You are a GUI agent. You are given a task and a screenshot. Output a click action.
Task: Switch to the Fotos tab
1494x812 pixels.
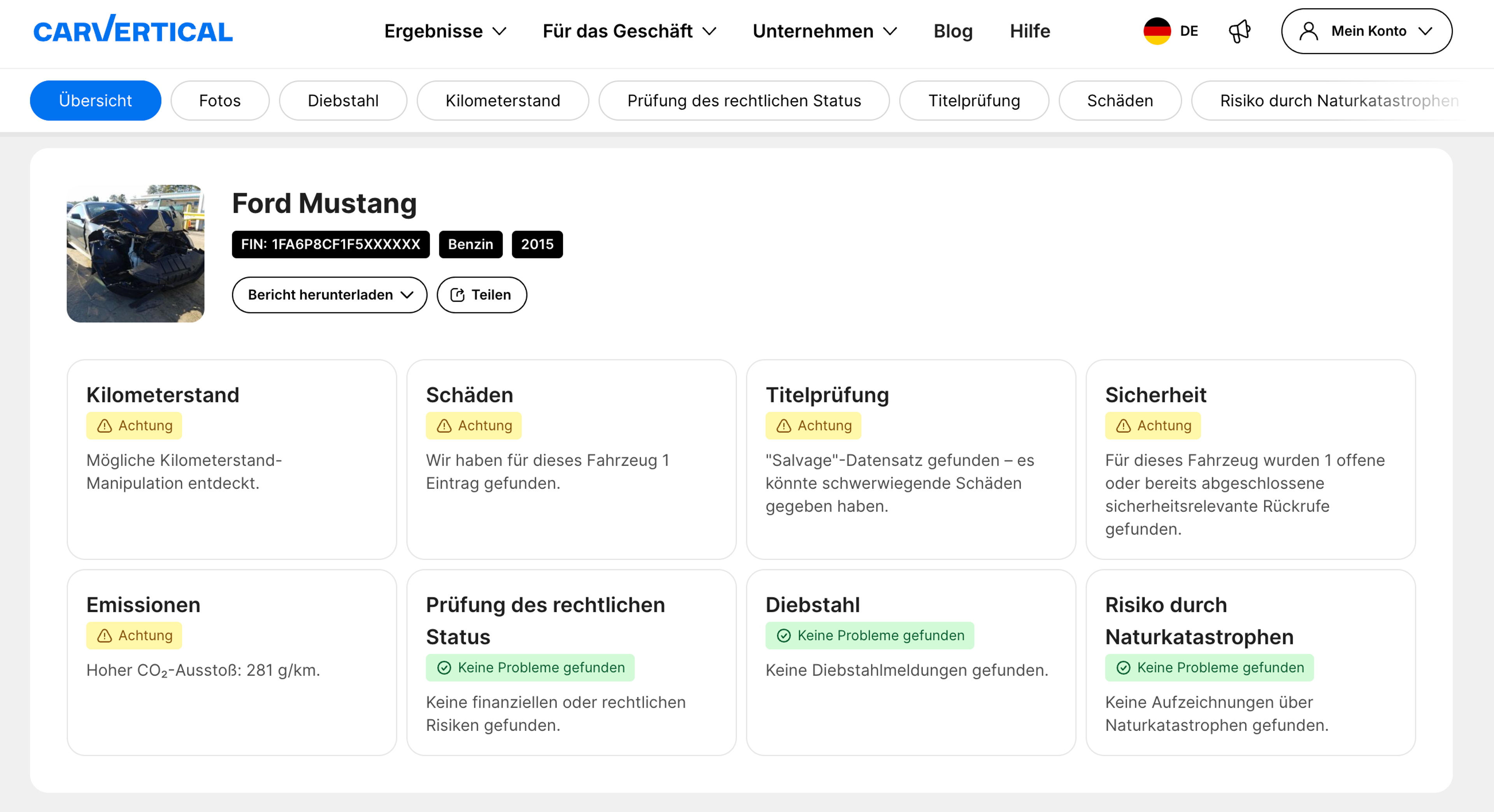tap(220, 100)
